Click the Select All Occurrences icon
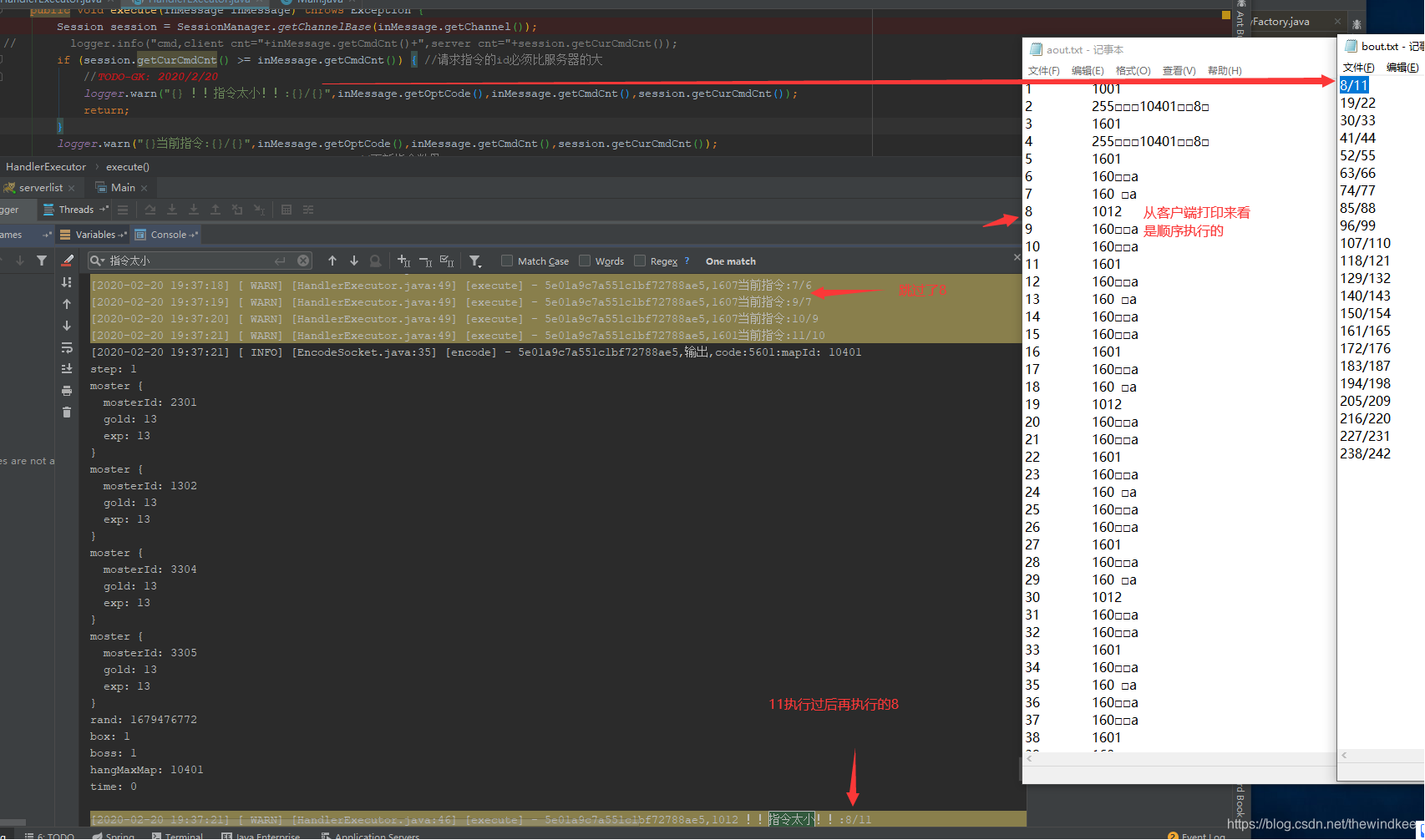The height and width of the screenshot is (840, 1425). (x=447, y=261)
